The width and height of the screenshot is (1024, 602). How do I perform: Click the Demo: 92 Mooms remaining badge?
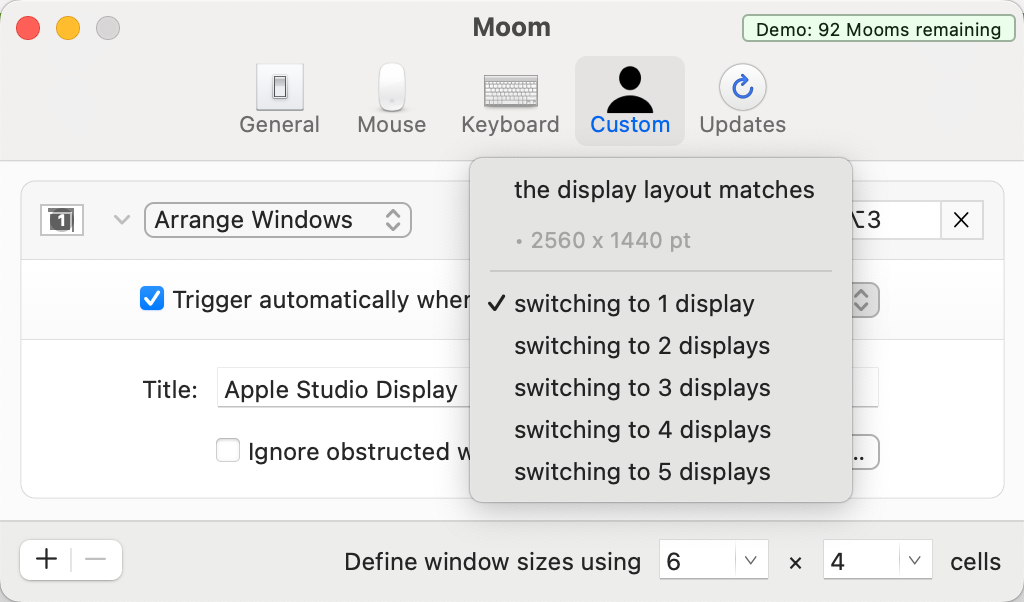(878, 29)
